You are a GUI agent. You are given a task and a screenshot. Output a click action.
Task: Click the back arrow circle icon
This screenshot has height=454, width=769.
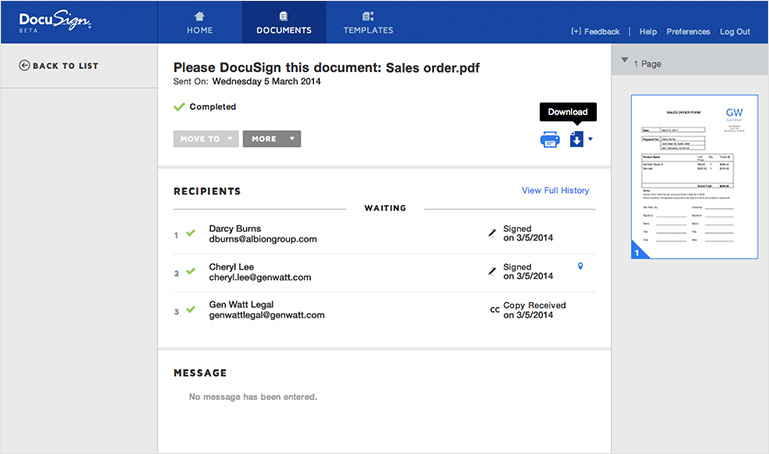(24, 65)
